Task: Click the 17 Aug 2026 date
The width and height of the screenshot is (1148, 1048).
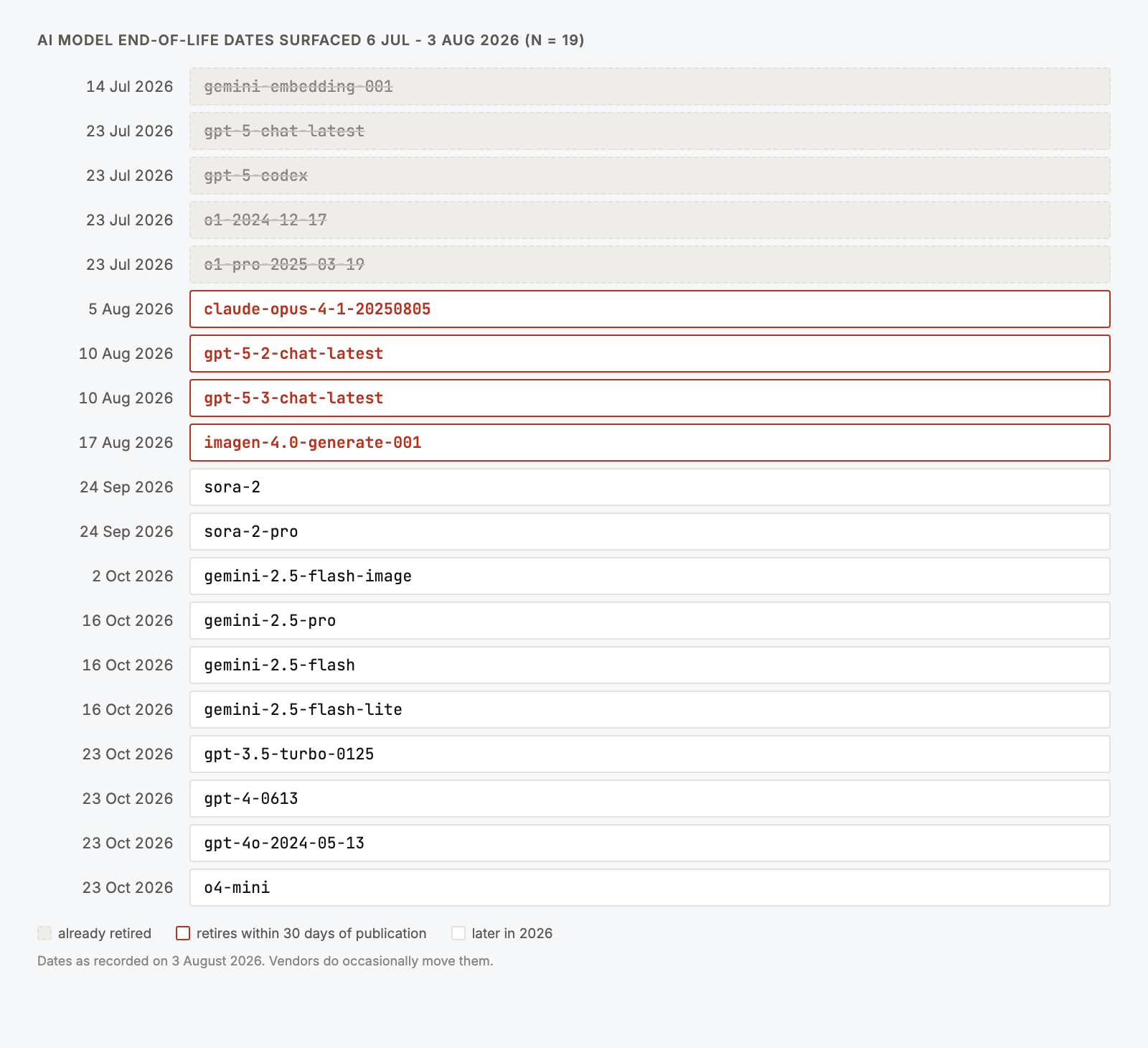Action: tap(126, 443)
